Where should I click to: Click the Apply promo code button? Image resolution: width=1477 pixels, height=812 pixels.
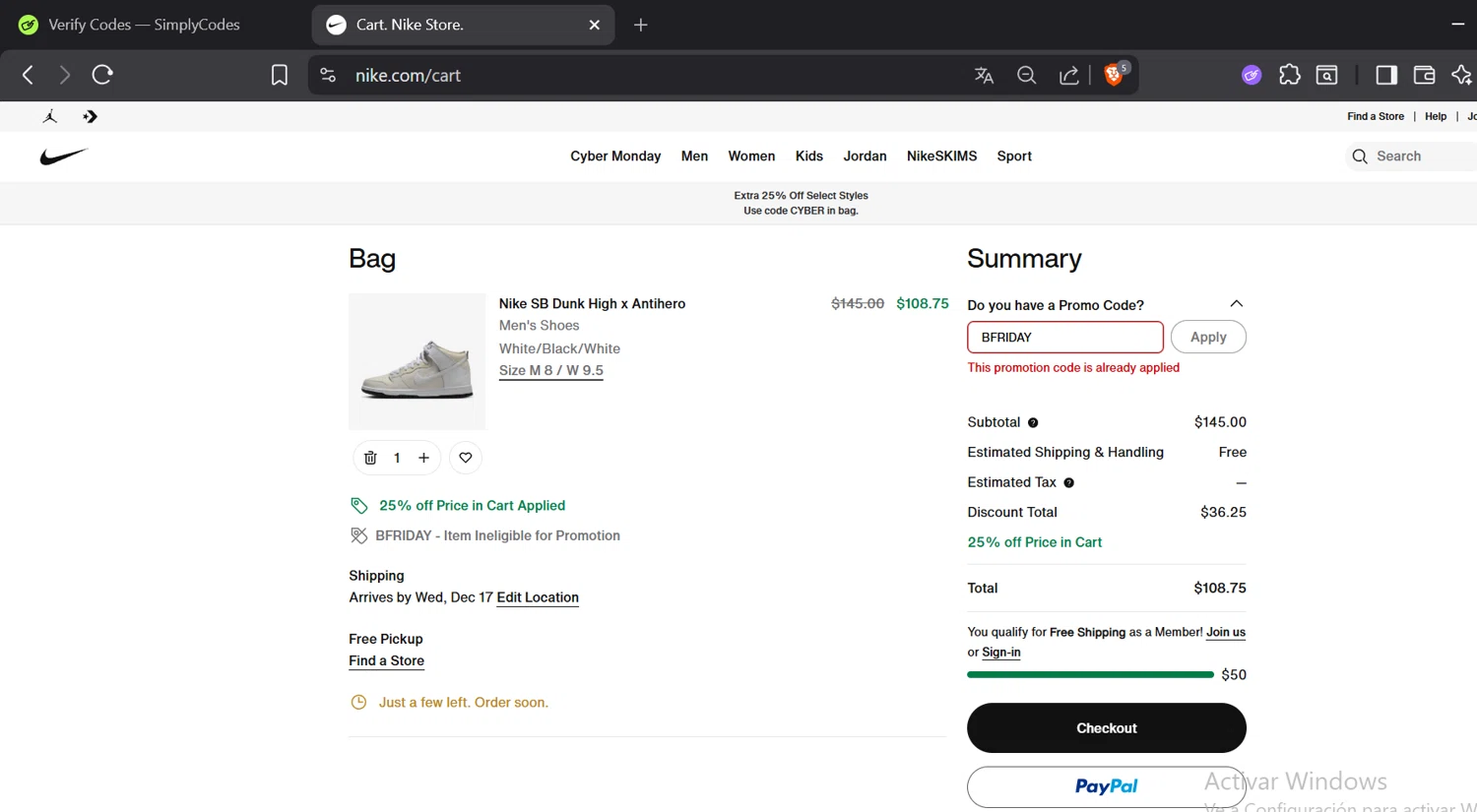1208,337
